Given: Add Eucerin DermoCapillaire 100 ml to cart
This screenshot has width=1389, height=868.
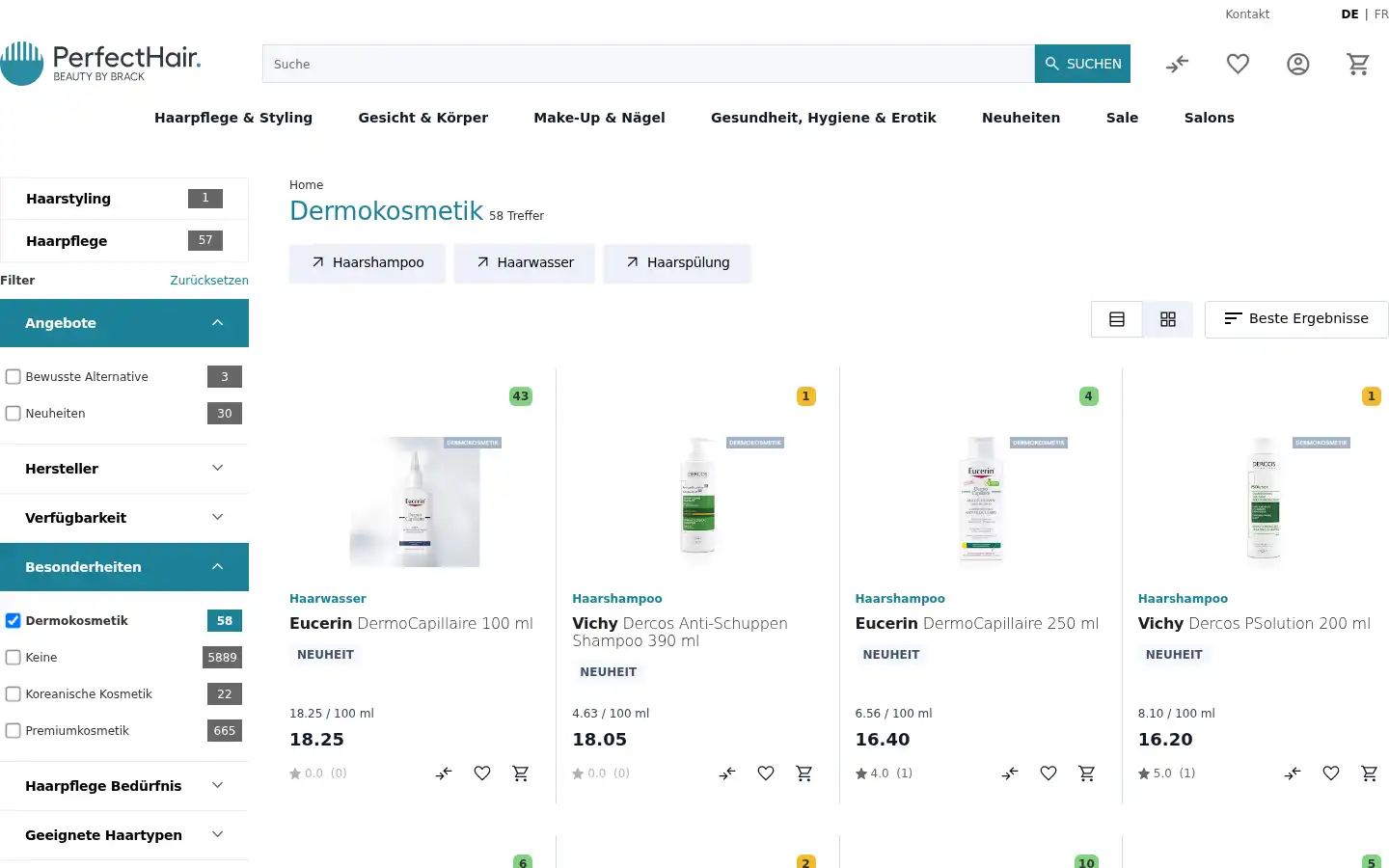Looking at the screenshot, I should point(521,773).
